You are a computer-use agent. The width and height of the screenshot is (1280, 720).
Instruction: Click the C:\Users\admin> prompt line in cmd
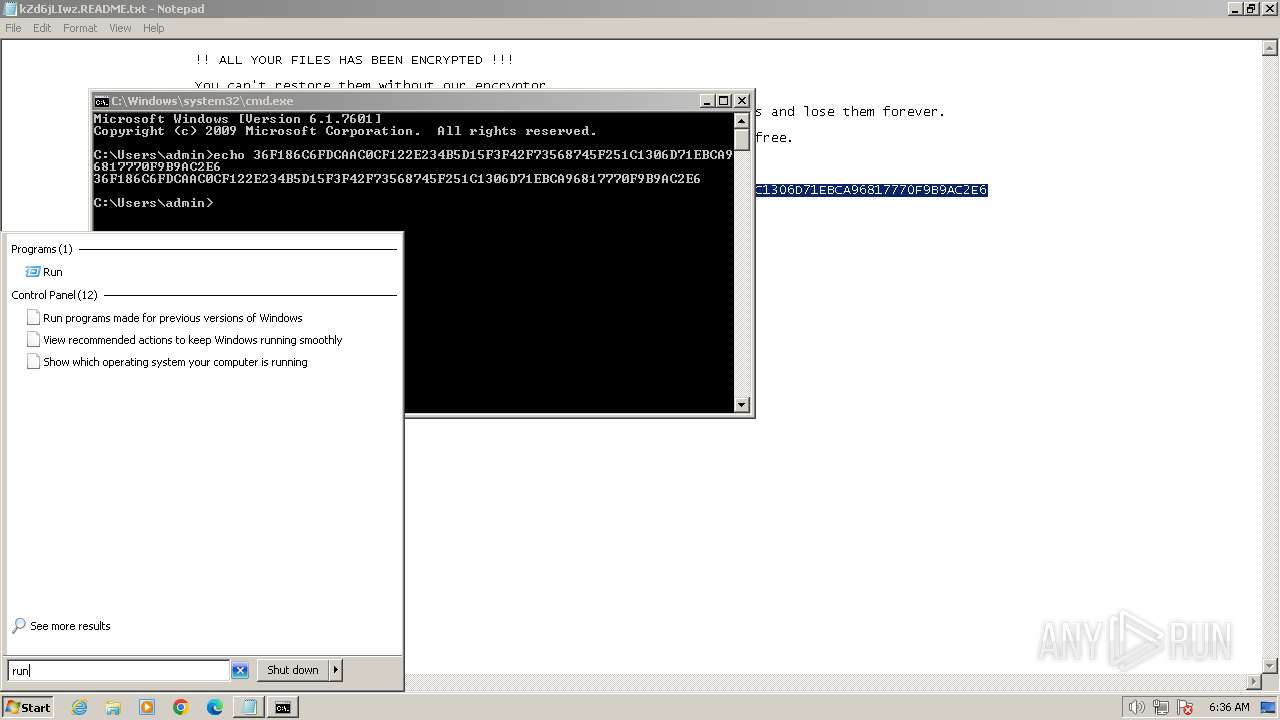pos(153,203)
